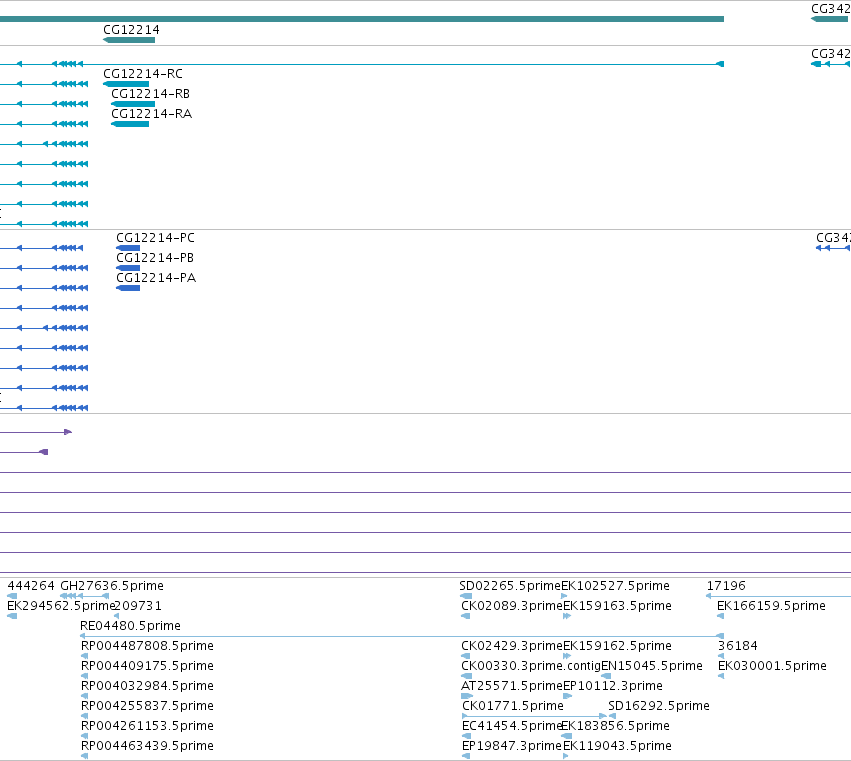Viewport: 851px width, 761px height.
Task: Click the EP19847.3prime EST label
Action: point(511,746)
